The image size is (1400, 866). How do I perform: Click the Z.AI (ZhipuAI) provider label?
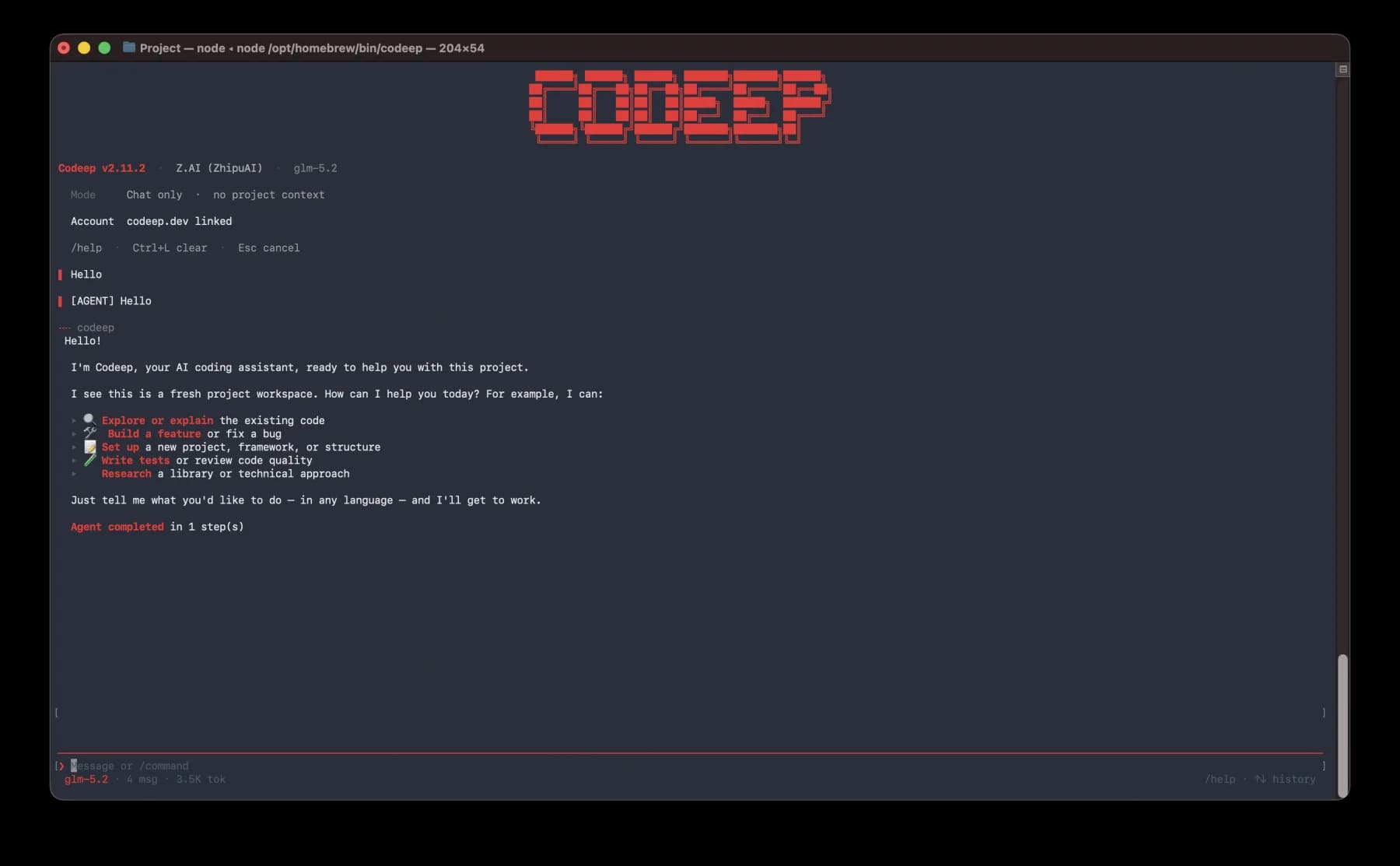point(219,168)
